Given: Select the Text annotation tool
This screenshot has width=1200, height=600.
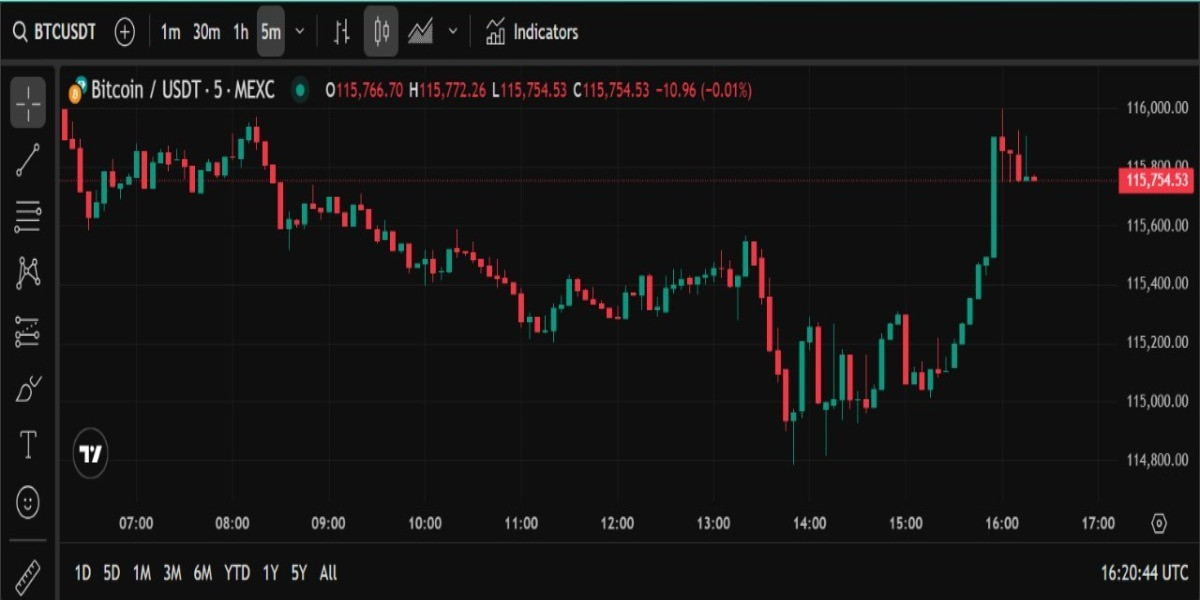Looking at the screenshot, I should (28, 444).
